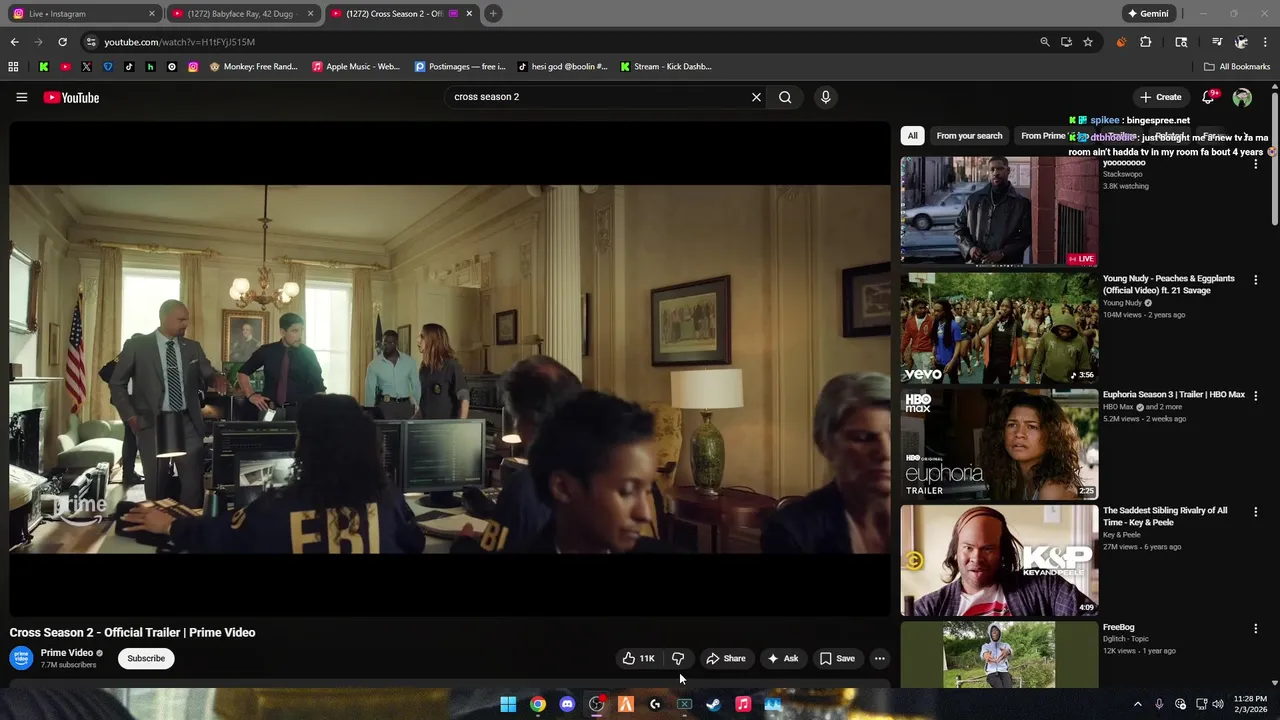
Task: Click the address bar URL
Action: pyautogui.click(x=180, y=42)
